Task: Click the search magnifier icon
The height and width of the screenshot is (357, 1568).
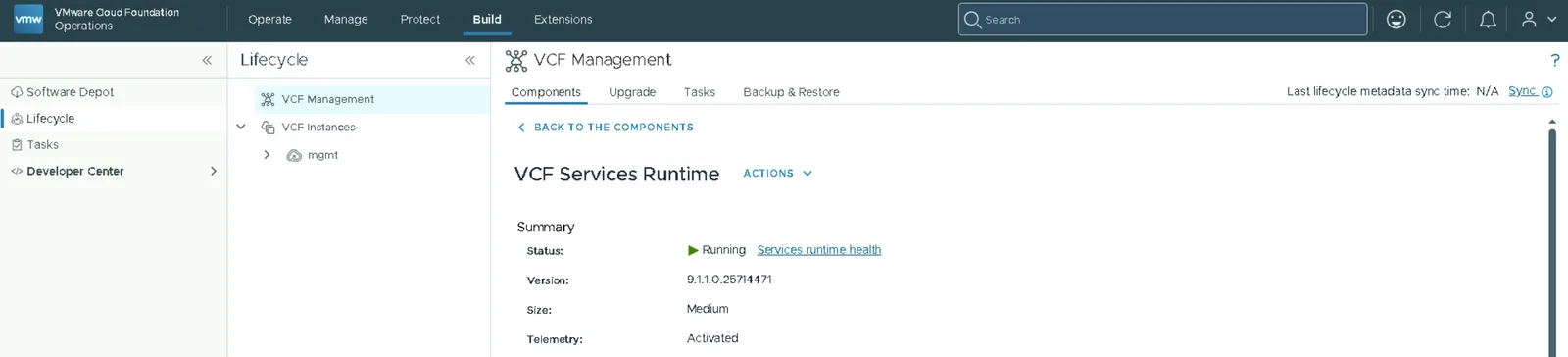Action: pos(972,20)
